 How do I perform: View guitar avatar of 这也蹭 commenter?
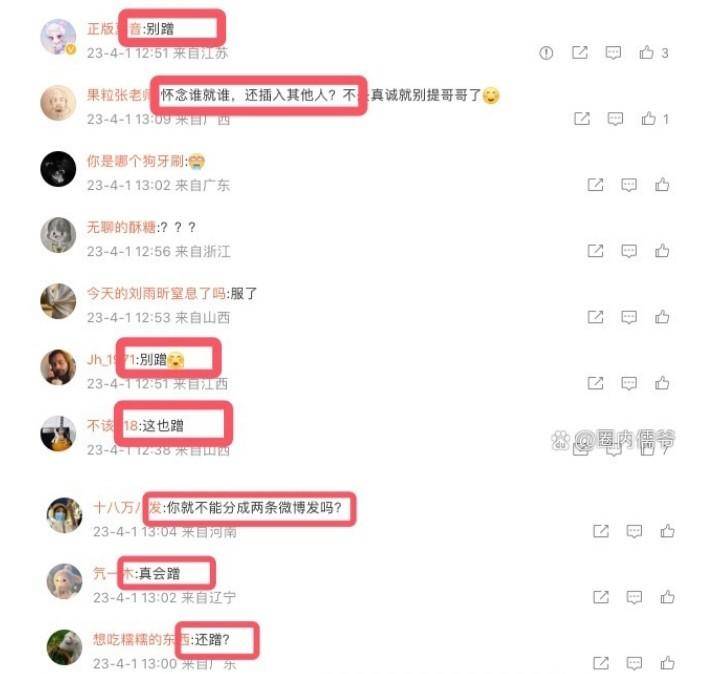tap(58, 433)
